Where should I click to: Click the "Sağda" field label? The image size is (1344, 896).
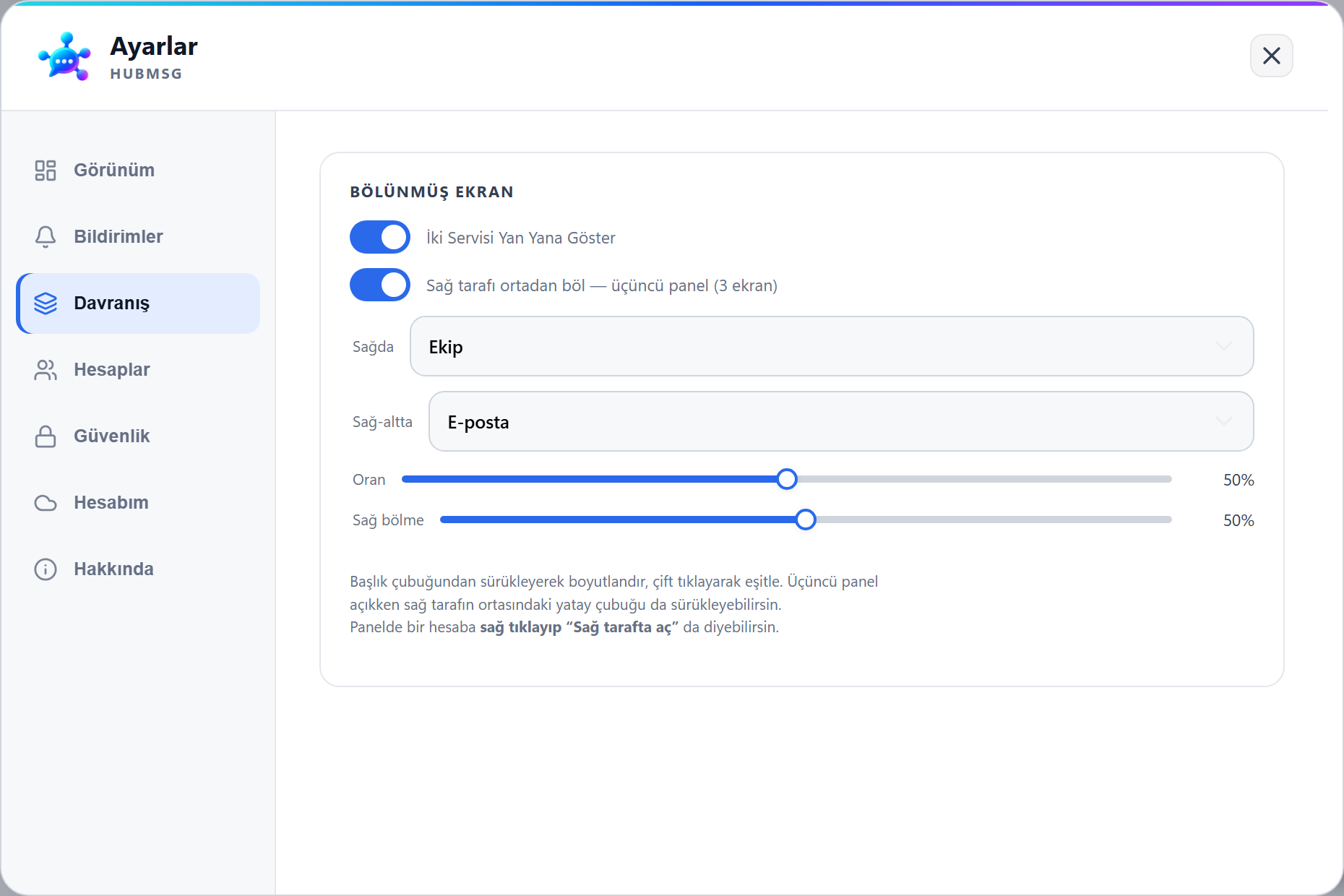(x=373, y=347)
